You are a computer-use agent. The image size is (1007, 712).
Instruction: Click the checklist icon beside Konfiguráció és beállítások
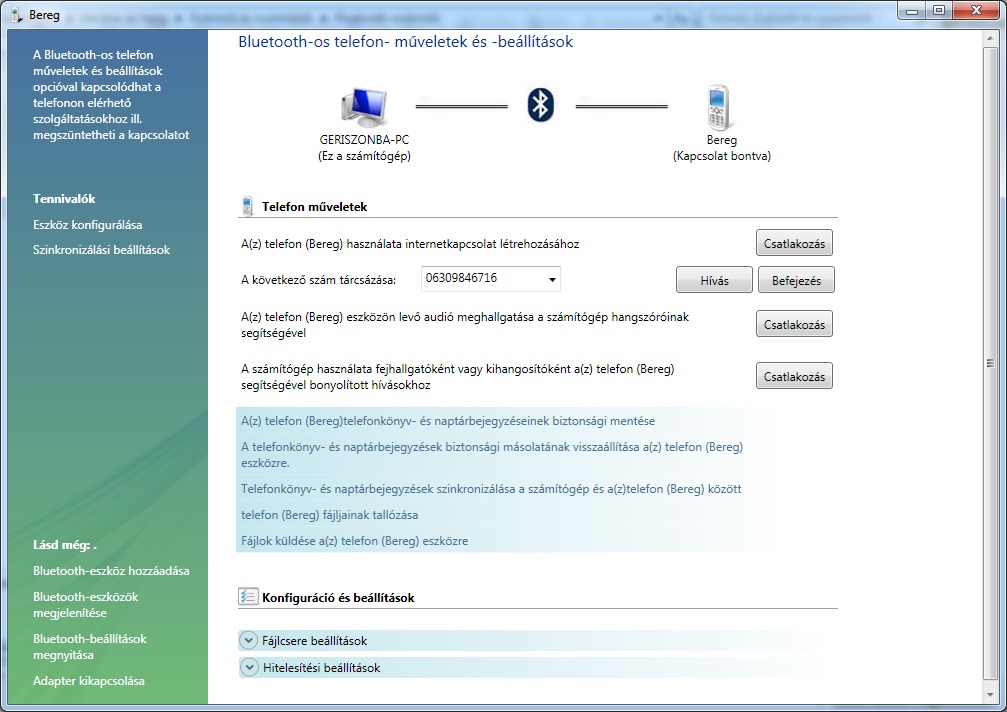(248, 596)
